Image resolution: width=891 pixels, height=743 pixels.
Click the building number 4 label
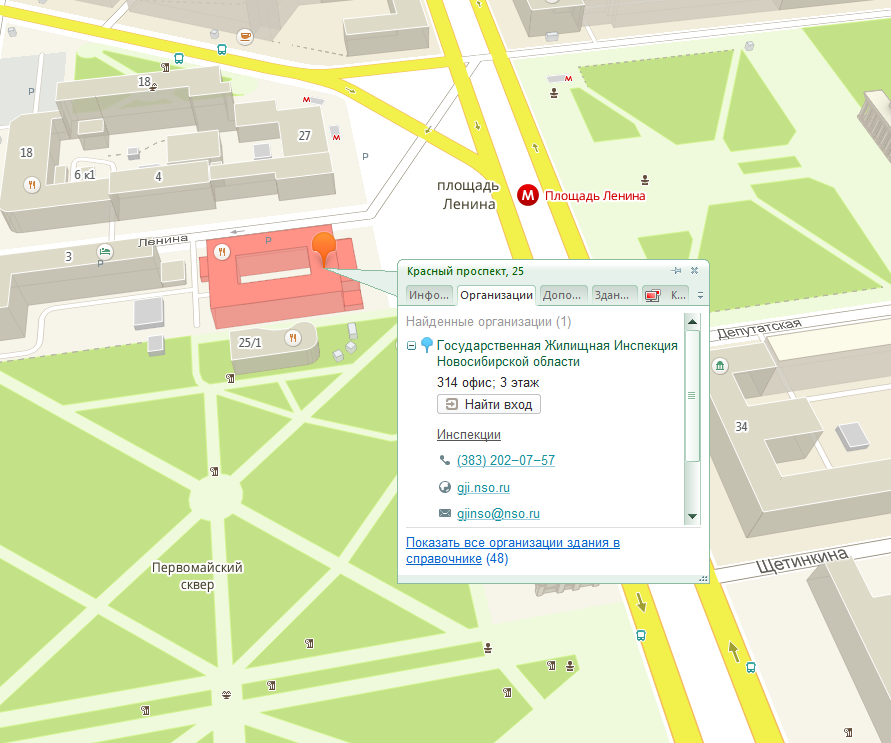pyautogui.click(x=159, y=177)
